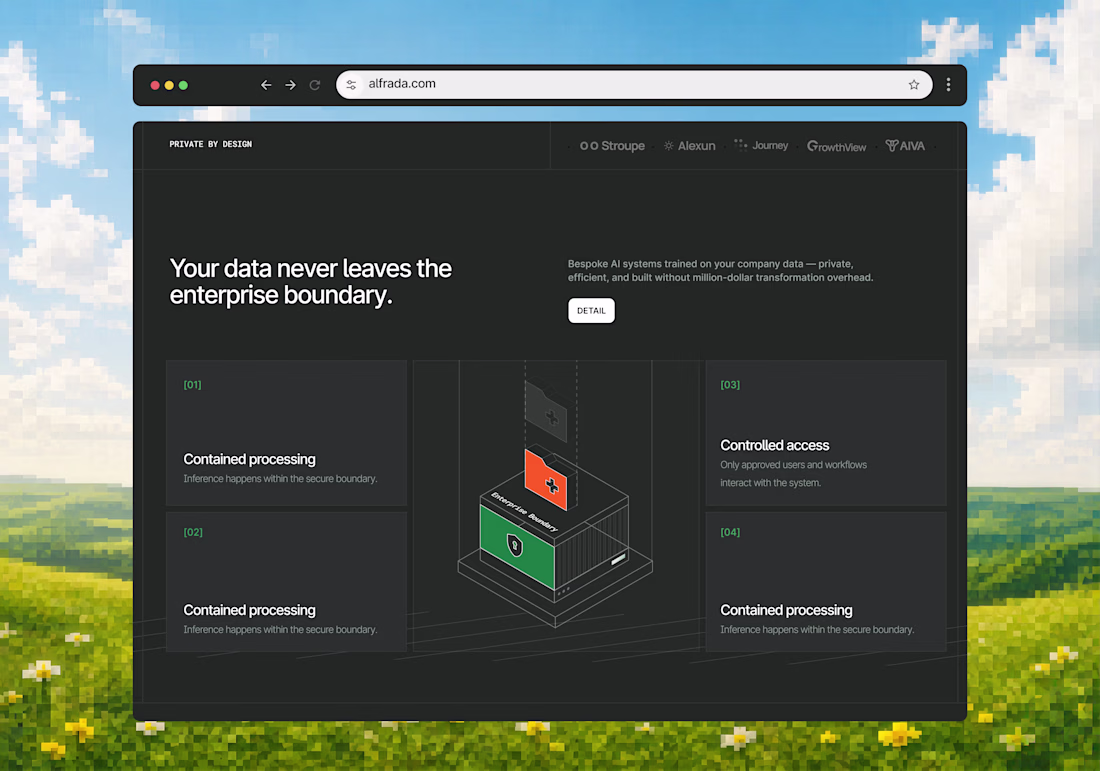Viewport: 1100px width, 771px height.
Task: Click the headline about enterprise boundary
Action: point(311,281)
